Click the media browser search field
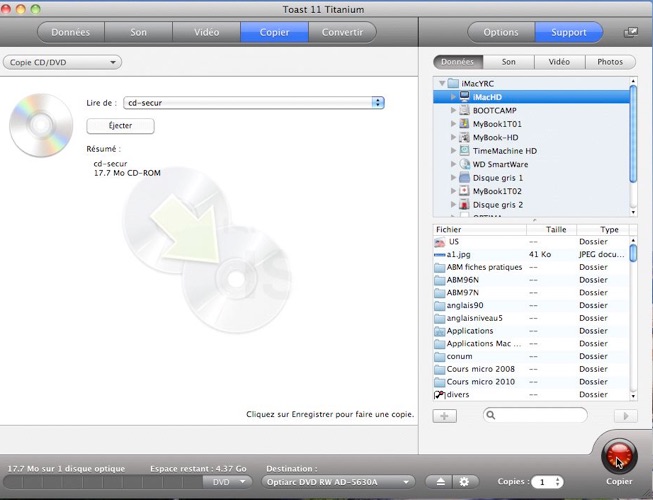 click(x=536, y=415)
